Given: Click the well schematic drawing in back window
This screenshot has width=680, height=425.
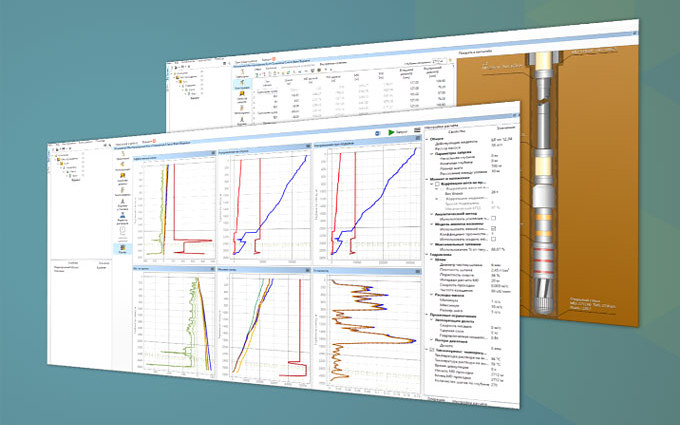Looking at the screenshot, I should point(545,182).
